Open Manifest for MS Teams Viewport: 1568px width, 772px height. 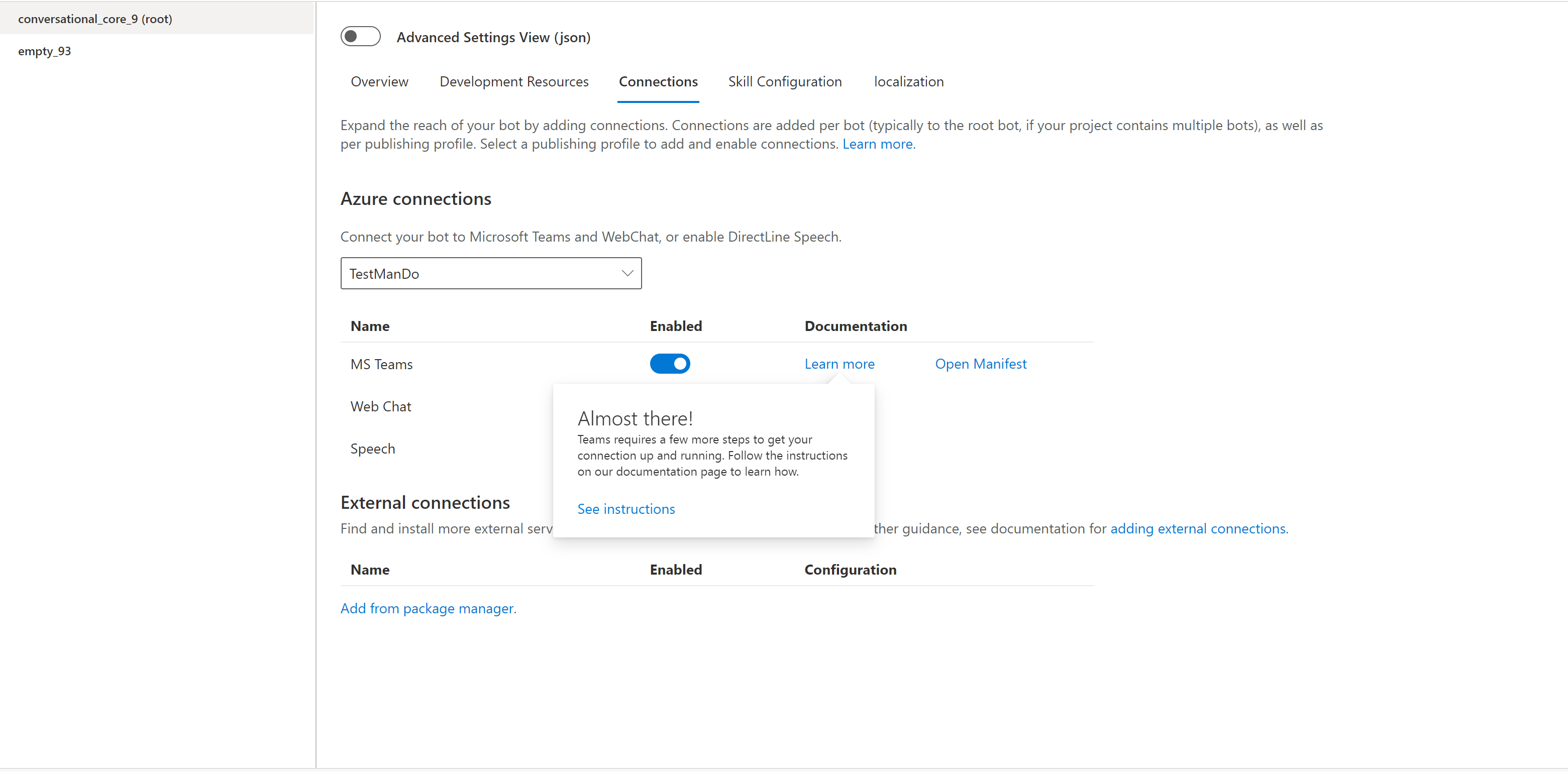coord(980,364)
